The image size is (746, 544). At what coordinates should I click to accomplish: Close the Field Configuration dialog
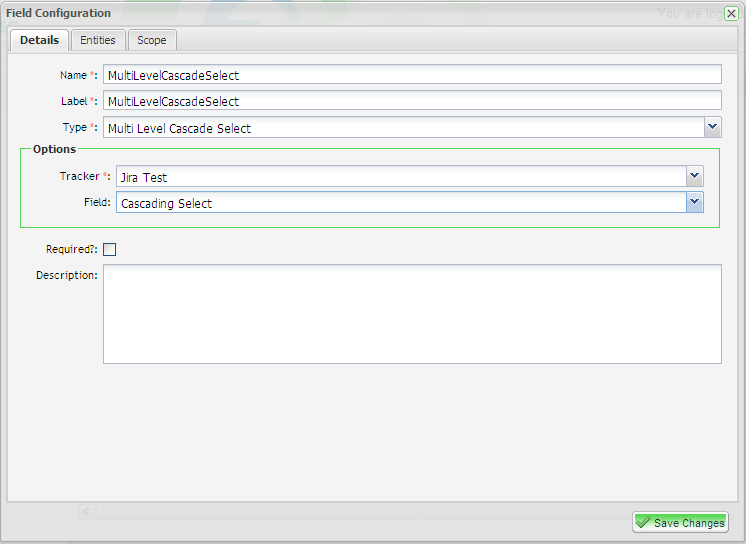(731, 13)
